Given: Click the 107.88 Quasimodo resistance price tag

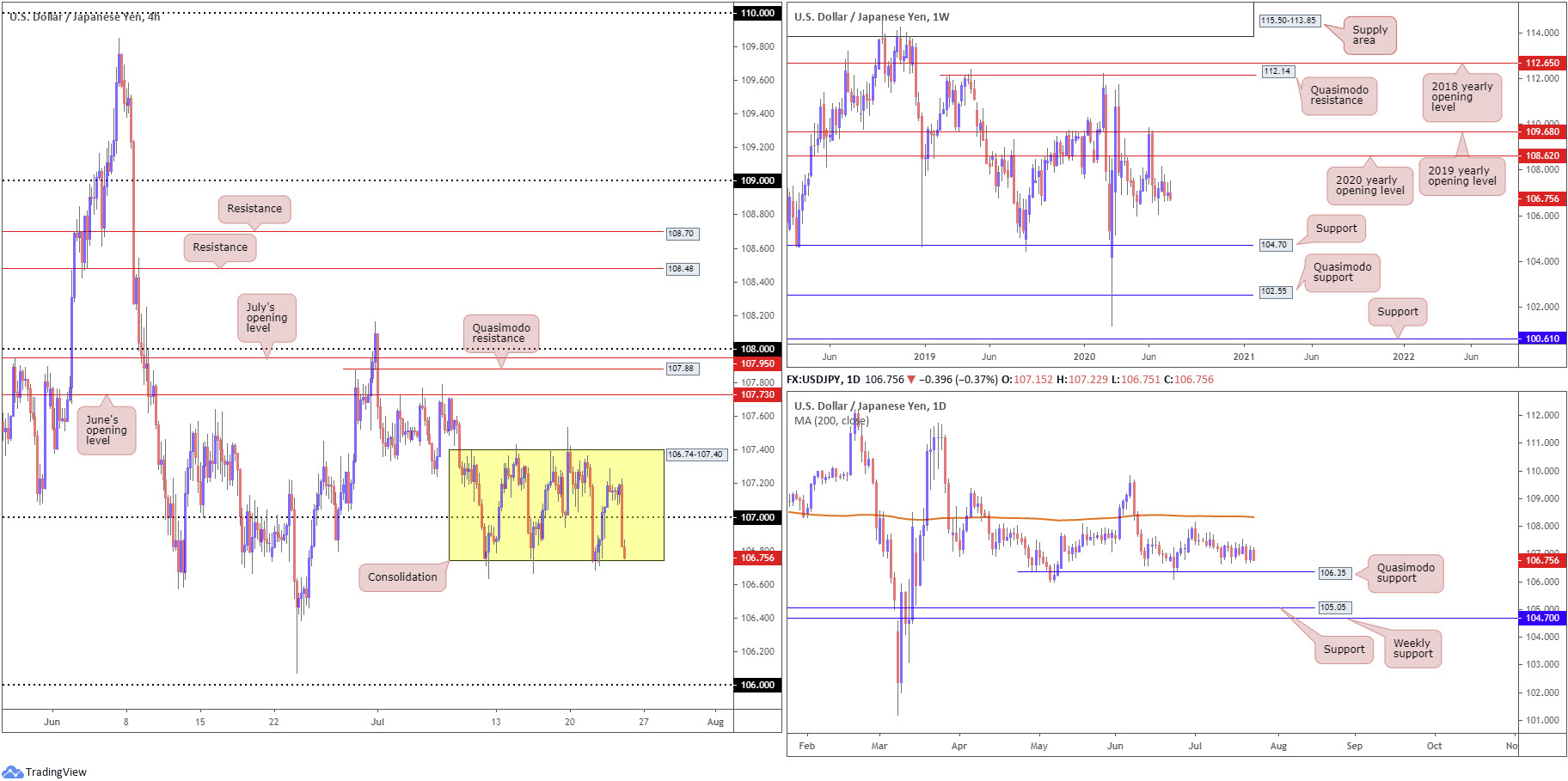Looking at the screenshot, I should (681, 369).
